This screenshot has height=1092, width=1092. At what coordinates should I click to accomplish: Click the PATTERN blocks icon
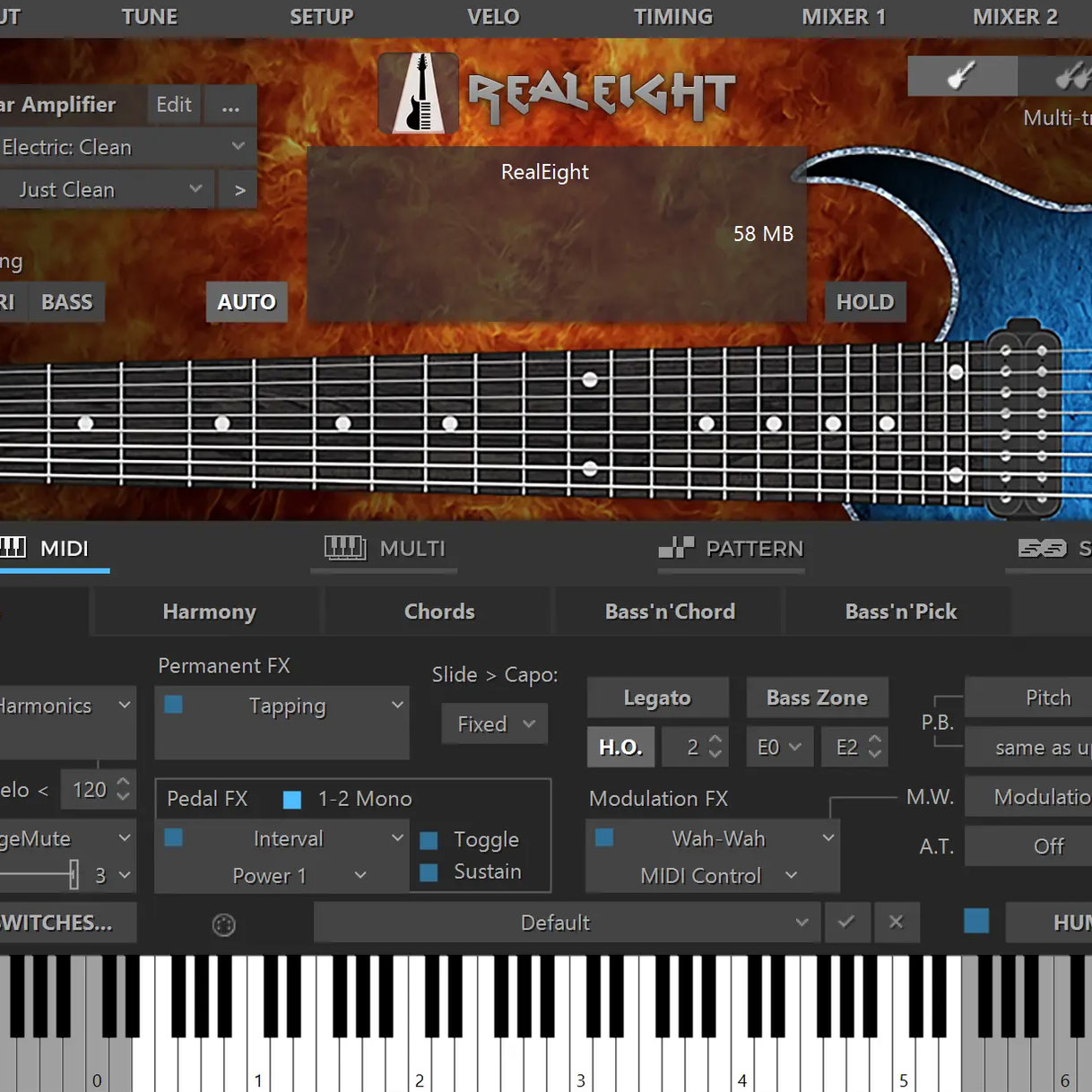coord(677,547)
